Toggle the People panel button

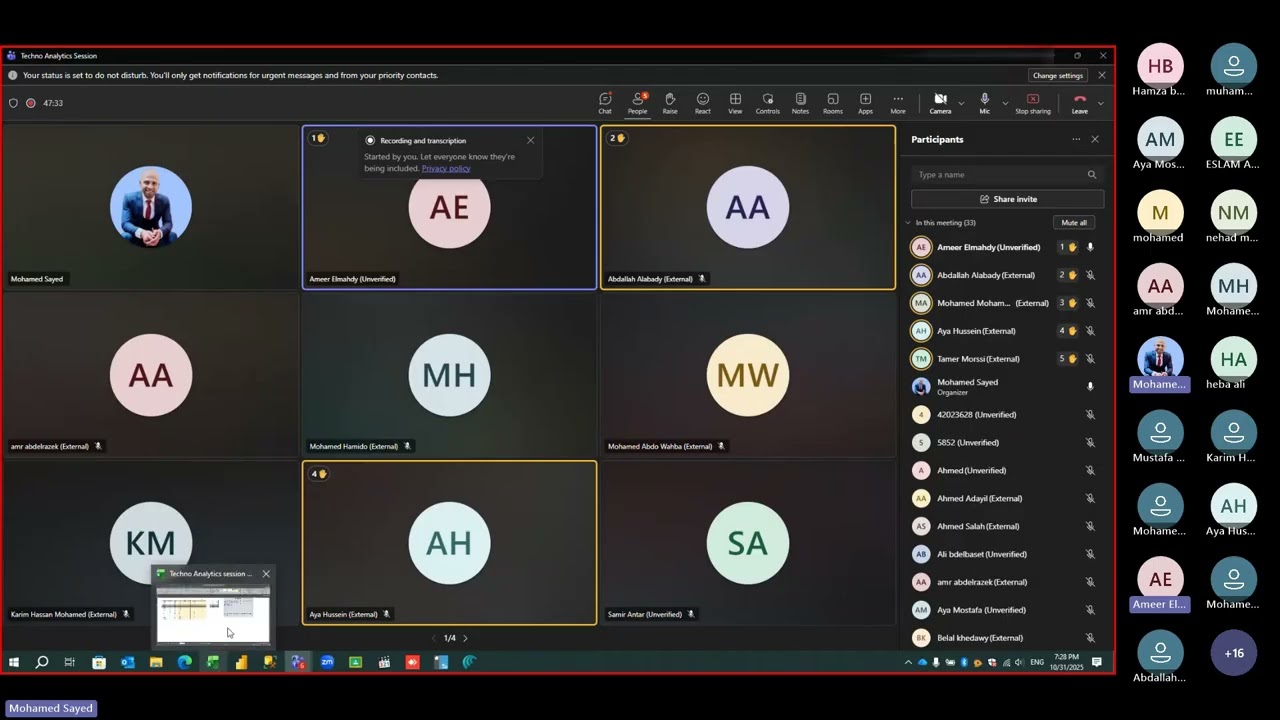[x=637, y=103]
